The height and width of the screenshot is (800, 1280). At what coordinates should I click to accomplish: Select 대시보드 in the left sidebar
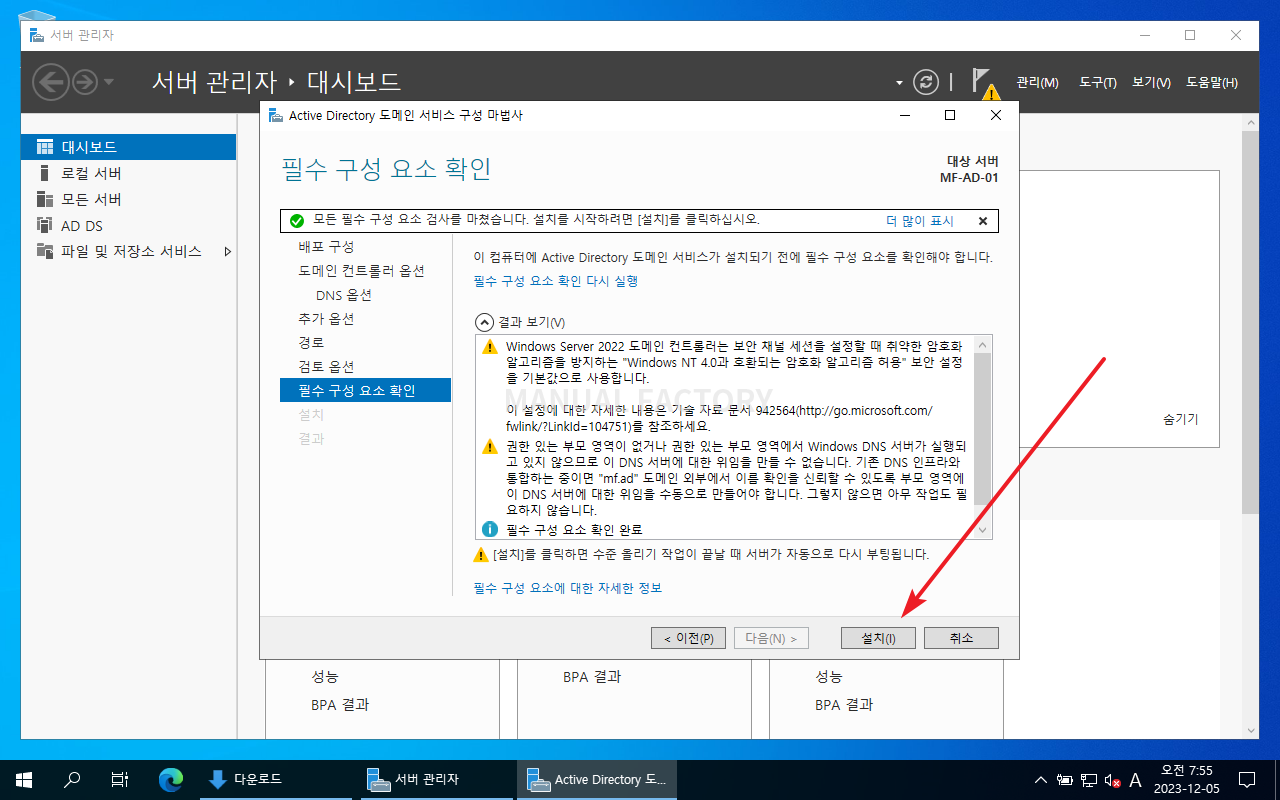click(x=128, y=147)
